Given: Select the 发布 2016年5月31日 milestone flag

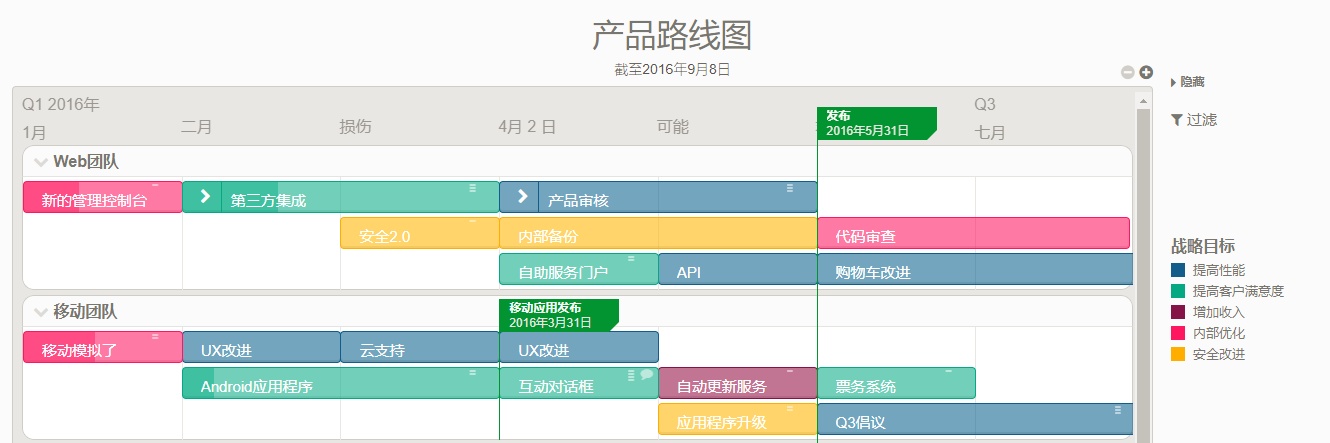Looking at the screenshot, I should [x=877, y=123].
